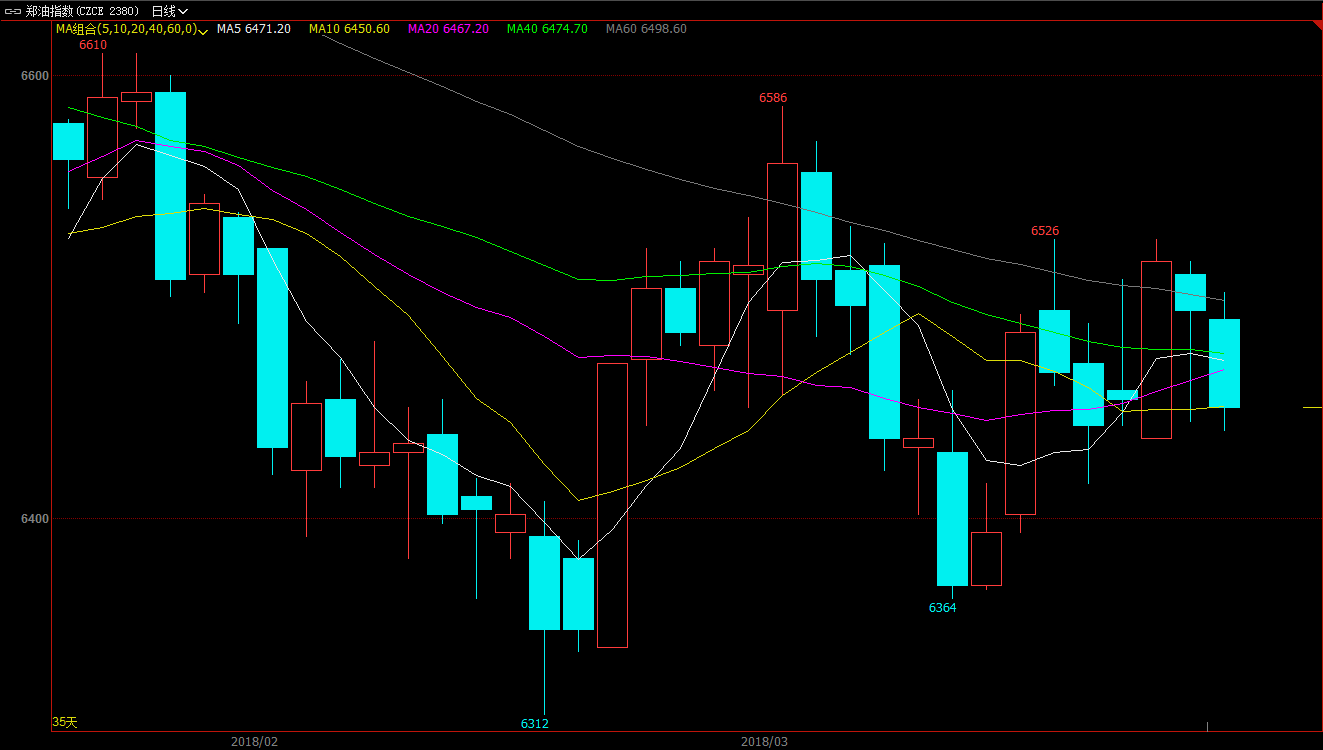Click the 6586 high price label

[773, 98]
